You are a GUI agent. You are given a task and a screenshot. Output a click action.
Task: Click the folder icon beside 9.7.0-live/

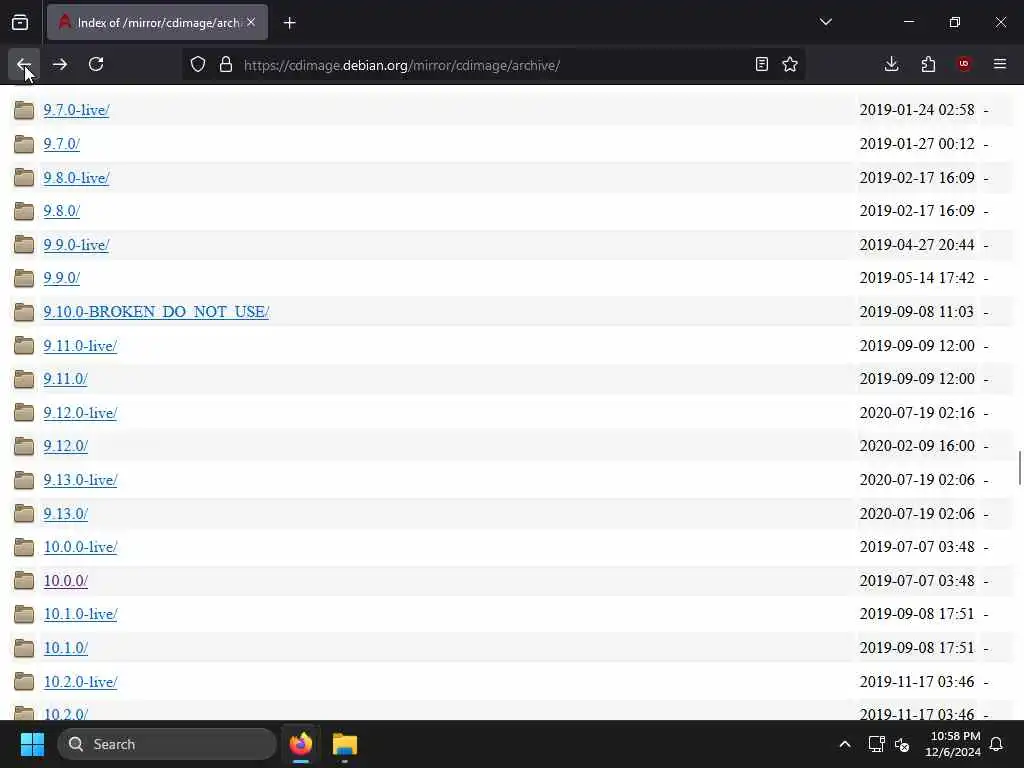click(24, 110)
